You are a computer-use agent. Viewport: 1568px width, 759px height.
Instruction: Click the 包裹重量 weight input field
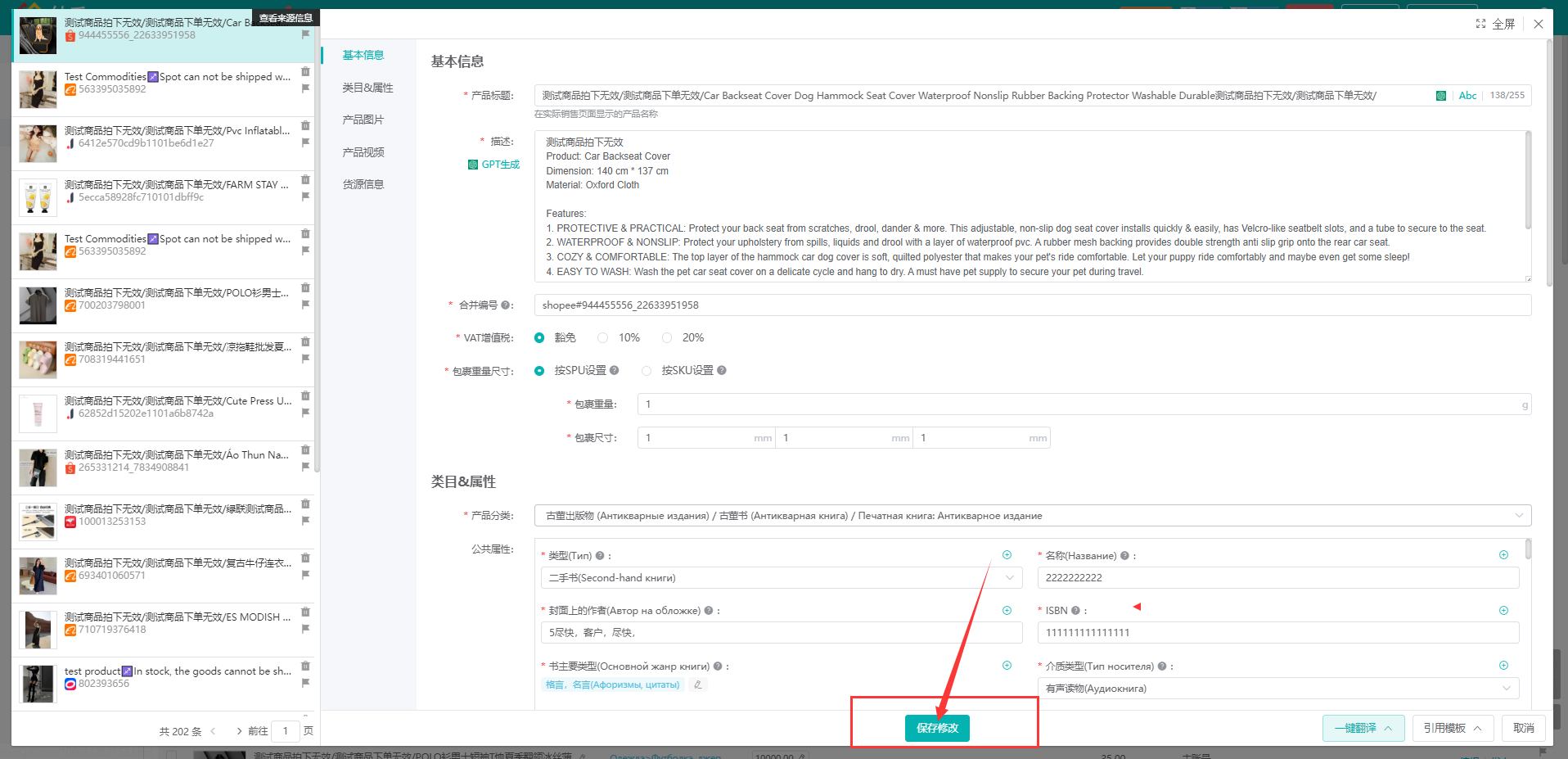point(1080,404)
